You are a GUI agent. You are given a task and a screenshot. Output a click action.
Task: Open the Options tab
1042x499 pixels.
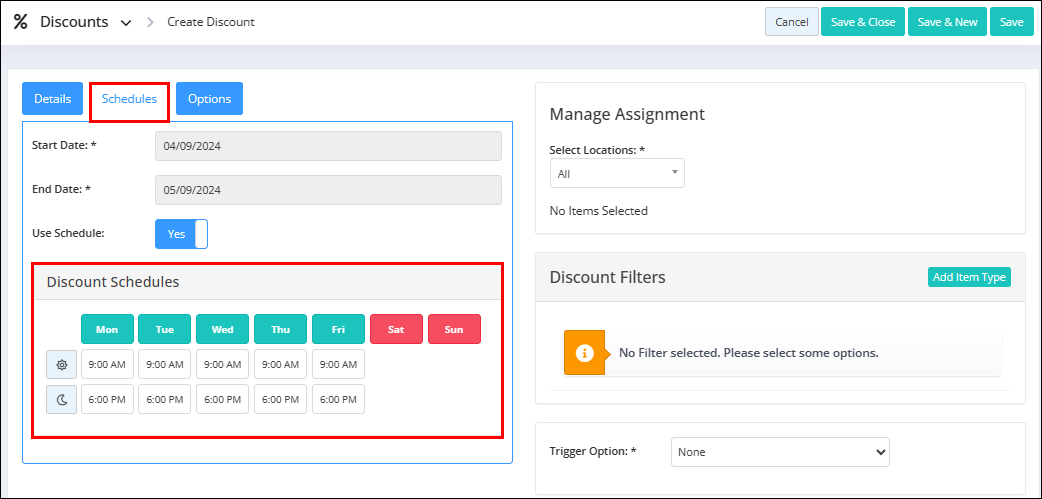tap(209, 98)
